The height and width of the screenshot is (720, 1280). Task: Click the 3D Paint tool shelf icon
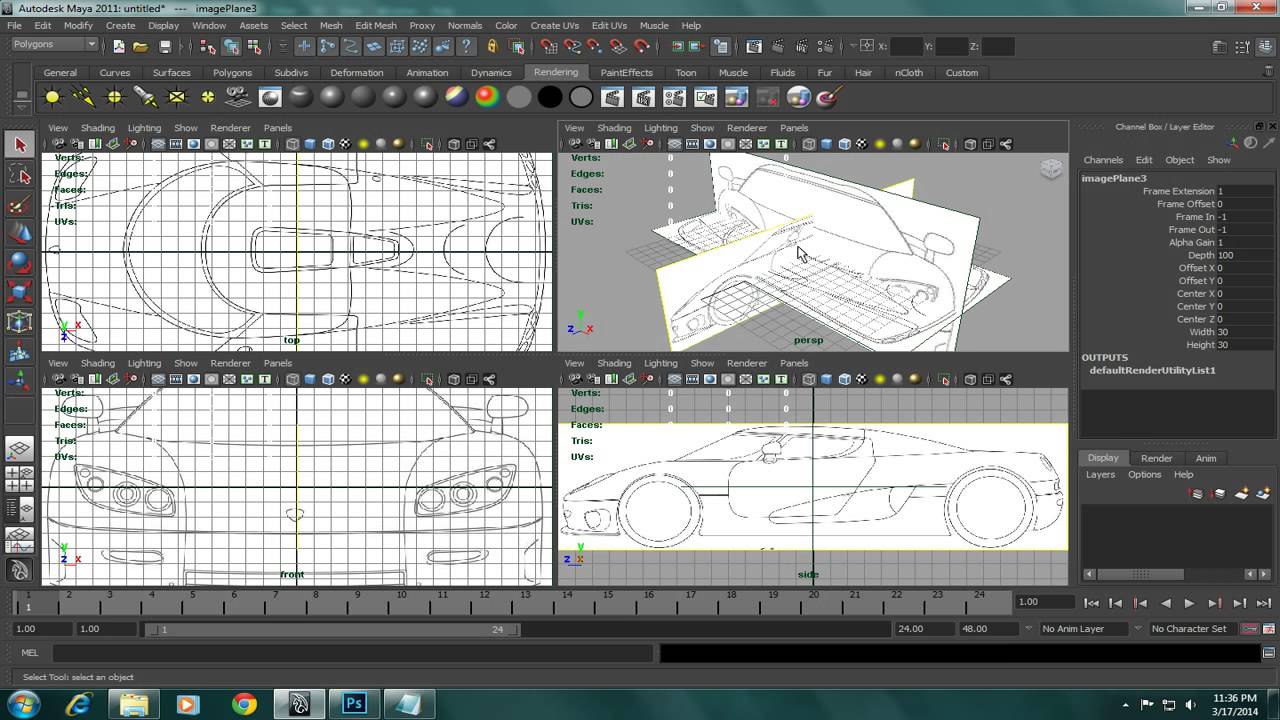coord(828,97)
